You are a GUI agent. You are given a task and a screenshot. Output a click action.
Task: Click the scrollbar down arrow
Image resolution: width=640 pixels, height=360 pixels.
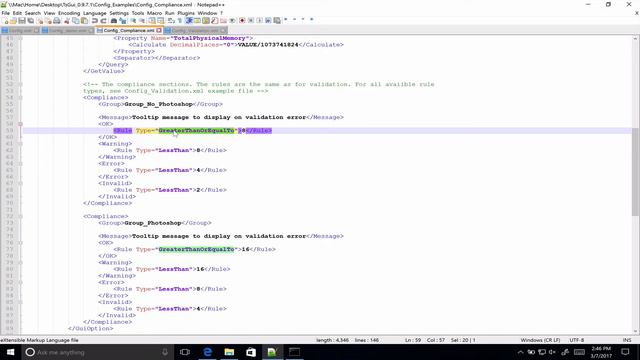(x=636, y=331)
